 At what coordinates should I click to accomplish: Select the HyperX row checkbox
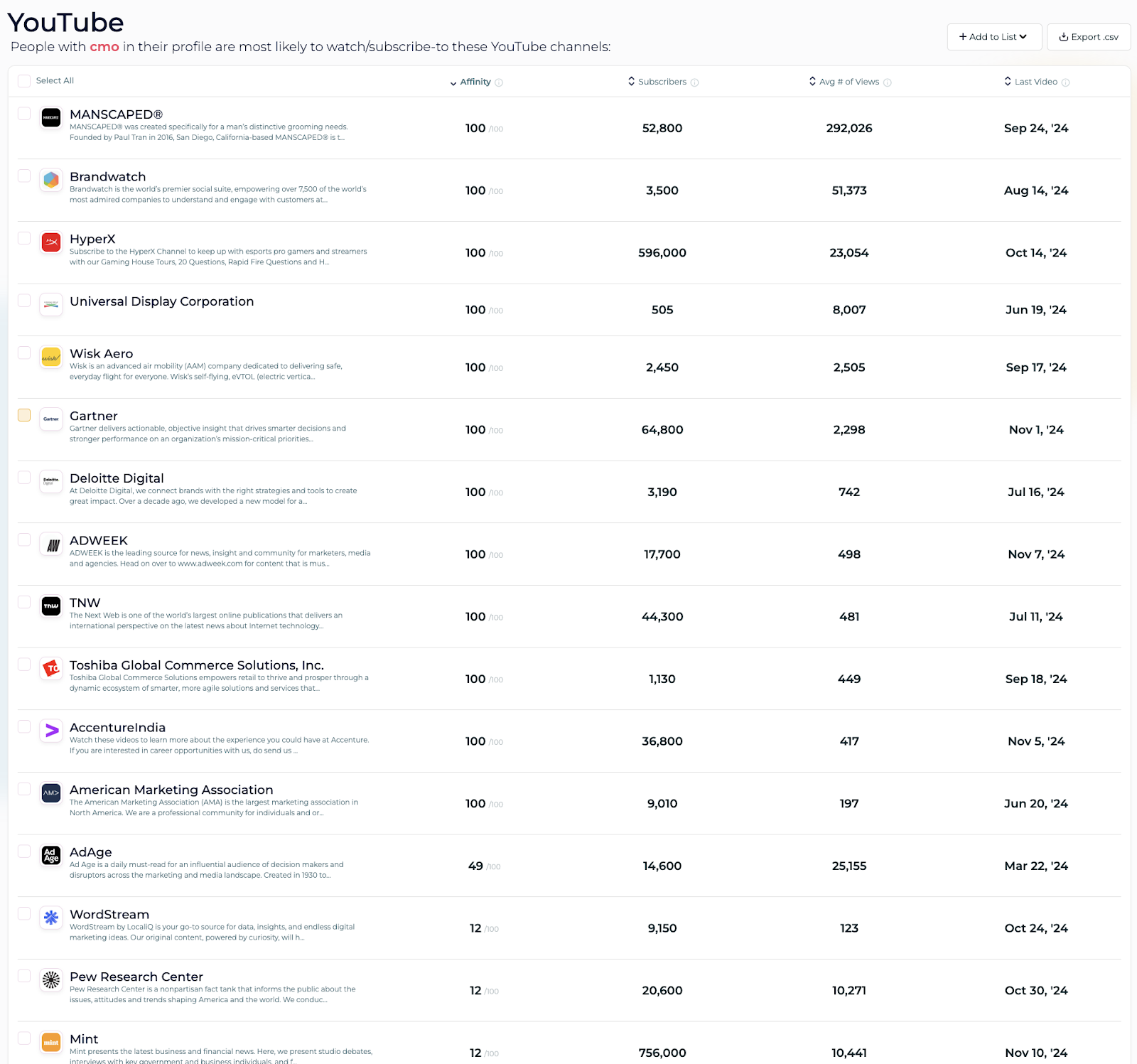(24, 238)
